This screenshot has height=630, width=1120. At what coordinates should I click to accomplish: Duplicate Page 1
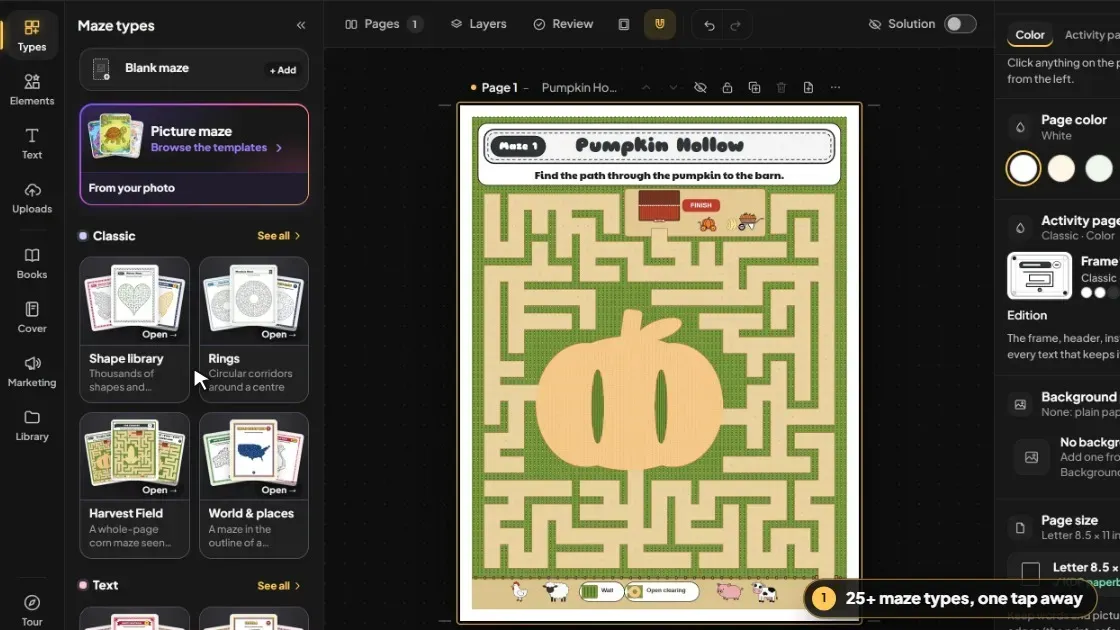[x=754, y=88]
